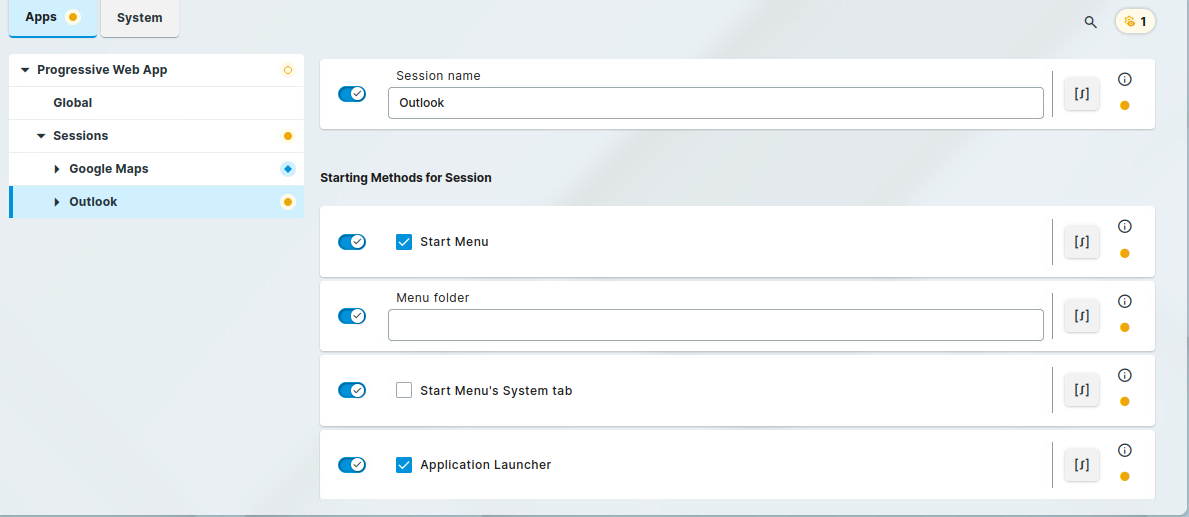
Task: Toggle the Session name activation switch
Action: (352, 94)
